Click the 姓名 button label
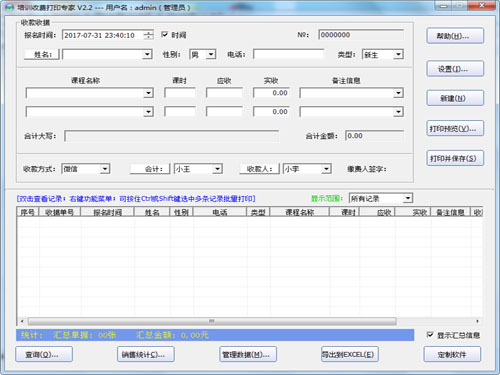The width and height of the screenshot is (500, 375). [x=42, y=54]
